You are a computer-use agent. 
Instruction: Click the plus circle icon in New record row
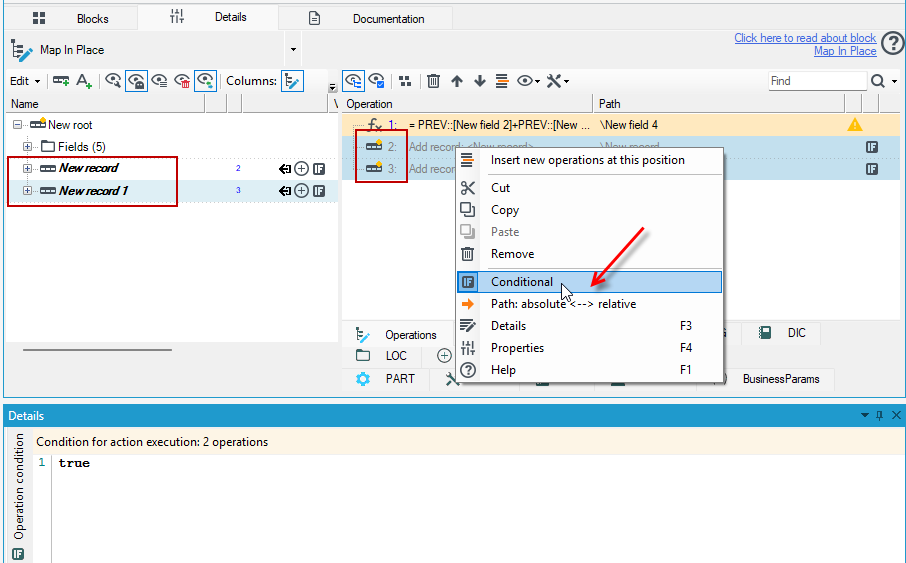[x=302, y=169]
